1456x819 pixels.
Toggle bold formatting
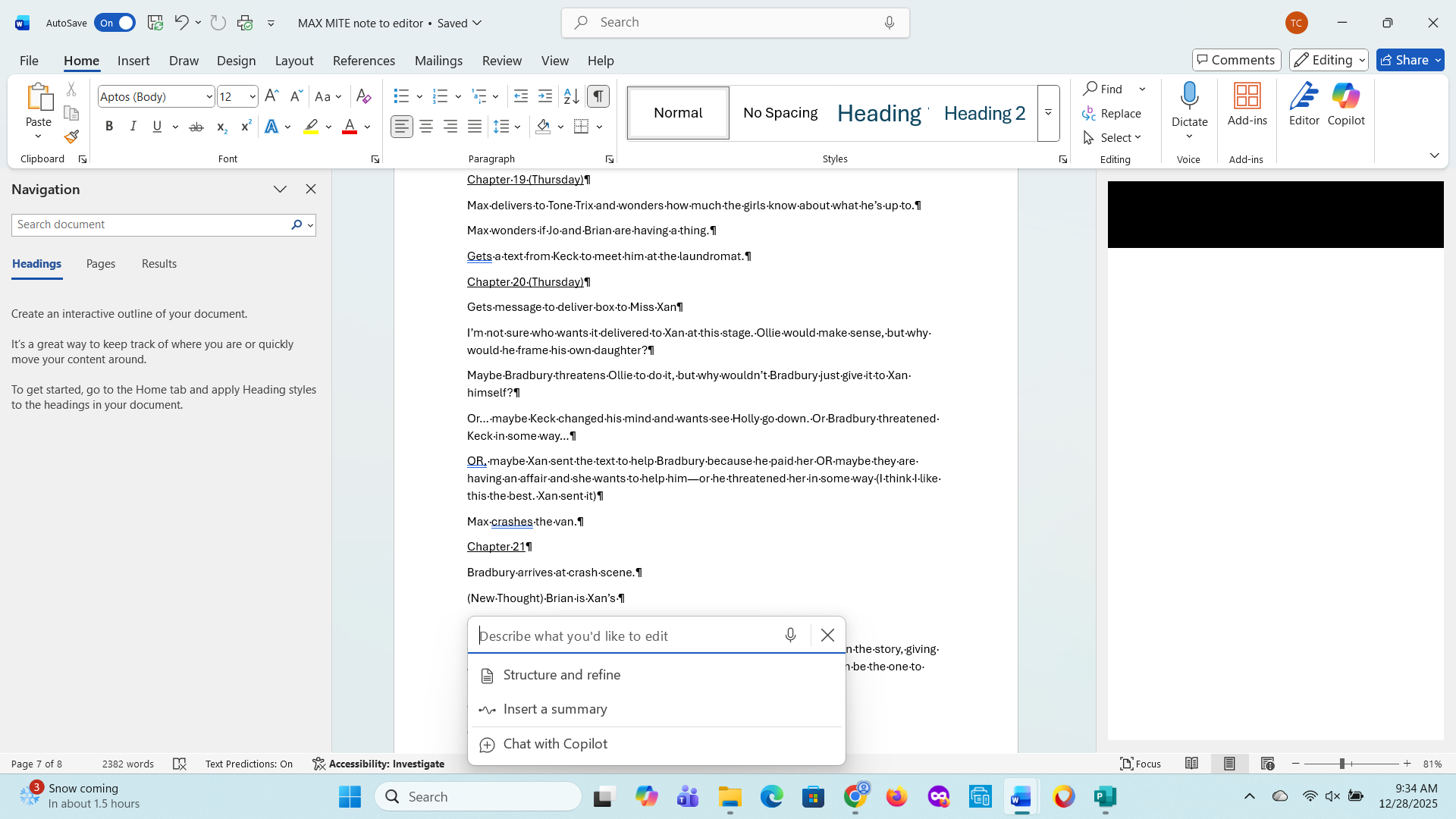108,126
